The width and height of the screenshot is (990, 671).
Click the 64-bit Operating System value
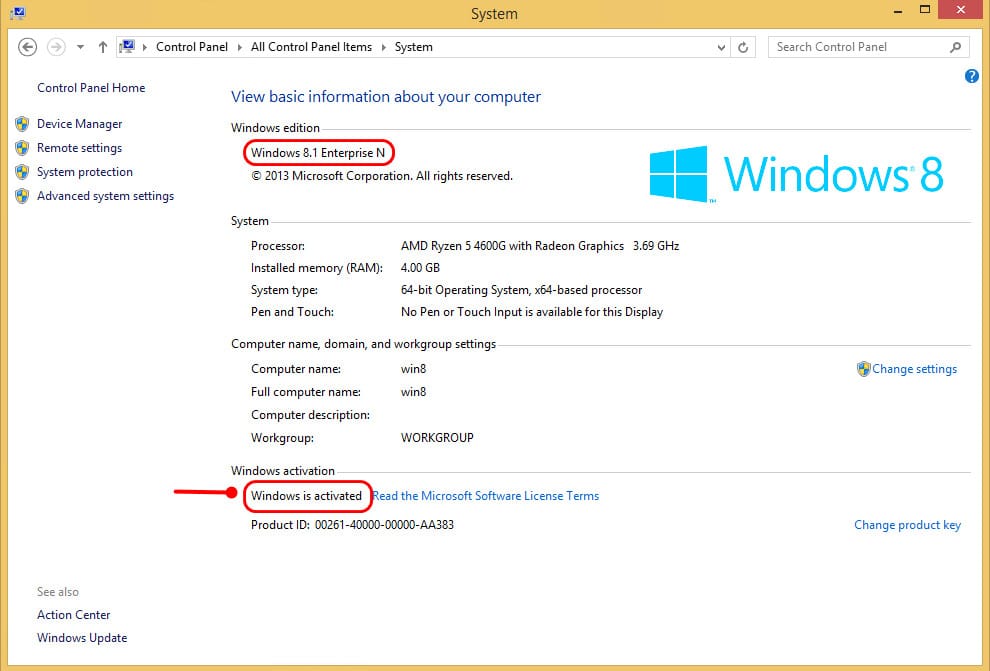coord(522,290)
